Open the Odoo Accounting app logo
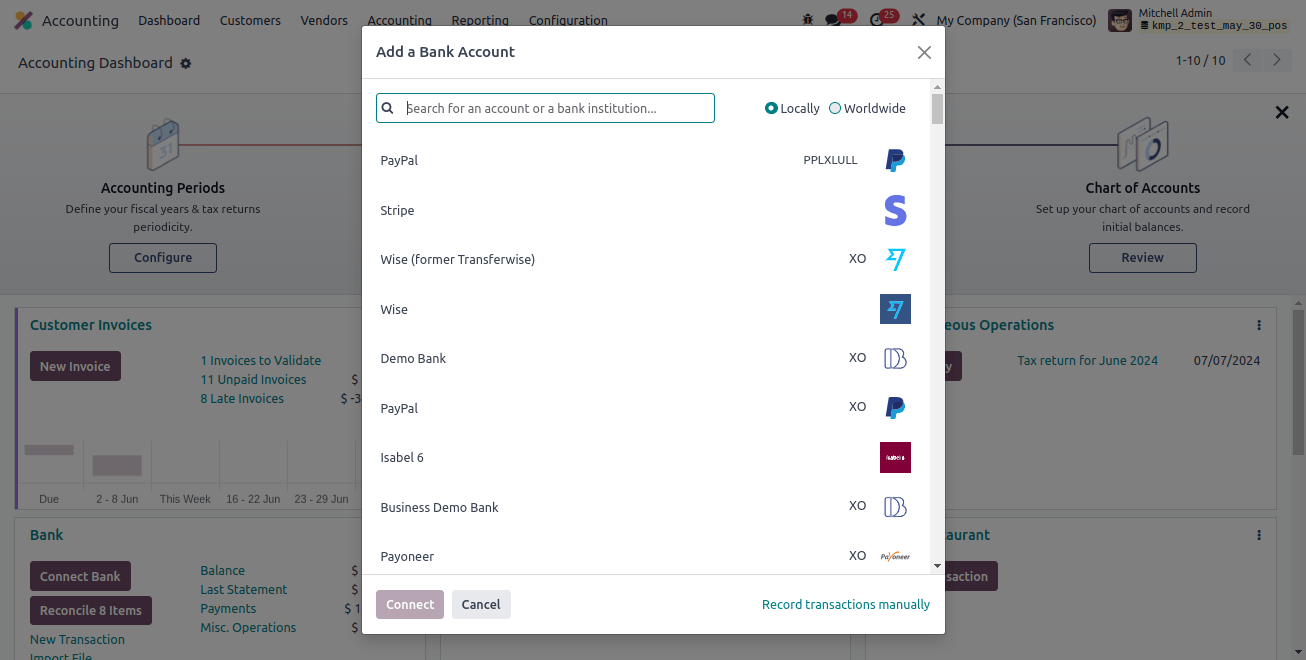Viewport: 1306px width, 660px height. point(23,20)
